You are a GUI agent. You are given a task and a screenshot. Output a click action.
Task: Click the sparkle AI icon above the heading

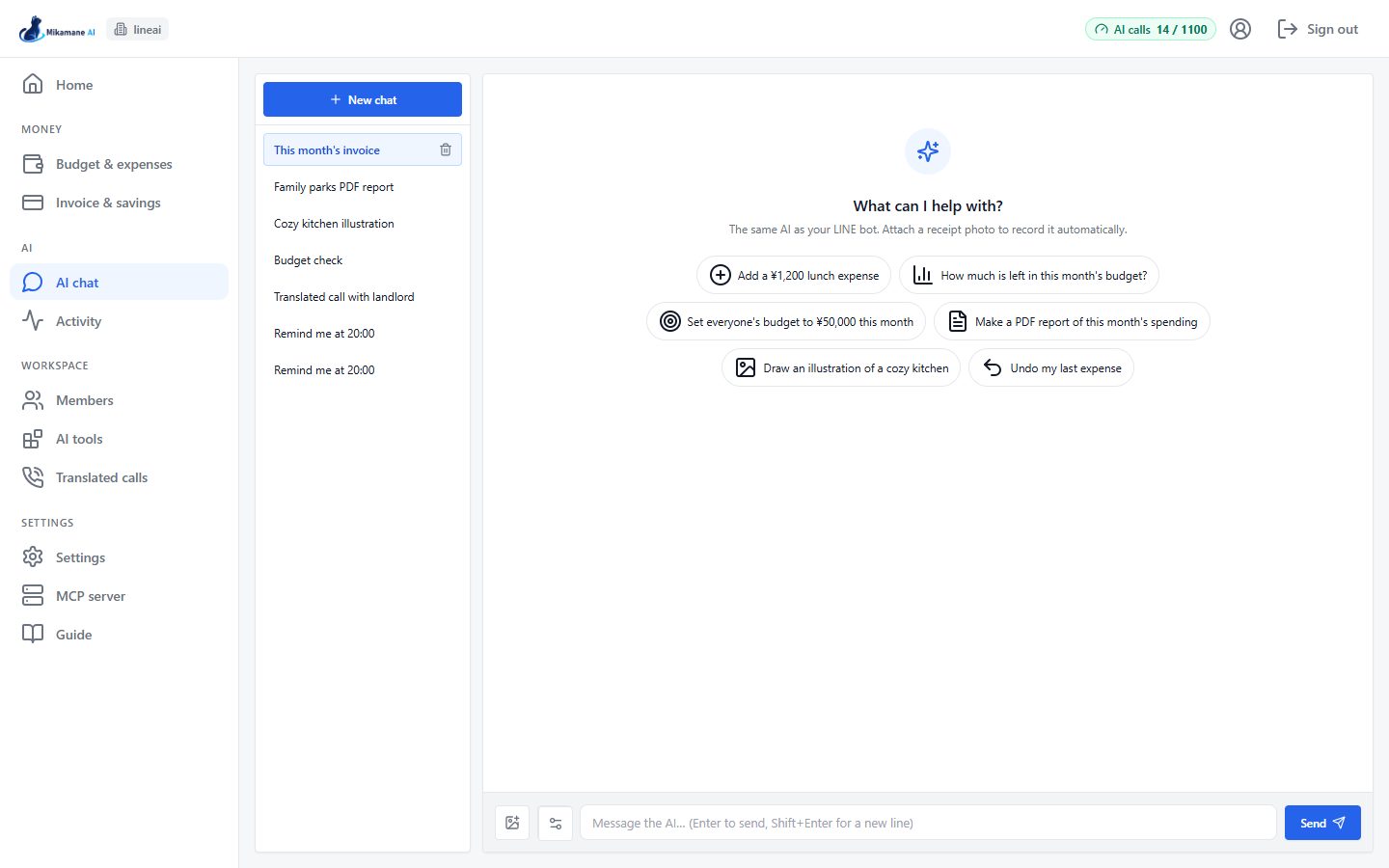(x=928, y=151)
